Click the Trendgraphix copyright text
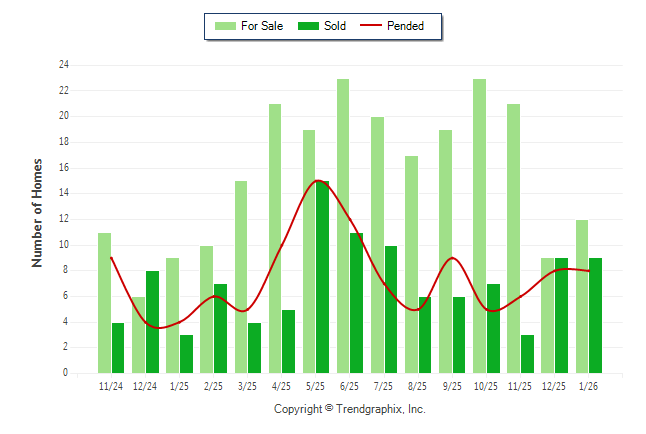The image size is (646, 434). coord(350,409)
